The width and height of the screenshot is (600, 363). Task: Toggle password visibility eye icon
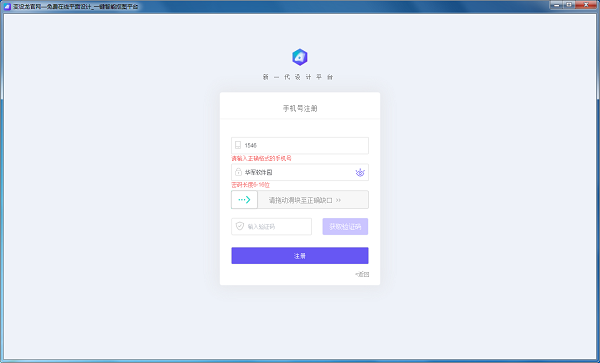tap(360, 173)
